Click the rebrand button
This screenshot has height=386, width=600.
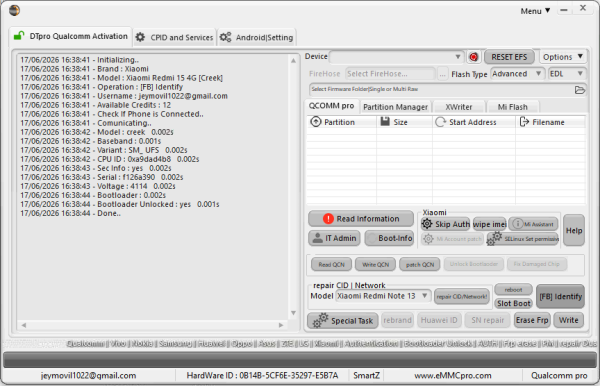397,320
